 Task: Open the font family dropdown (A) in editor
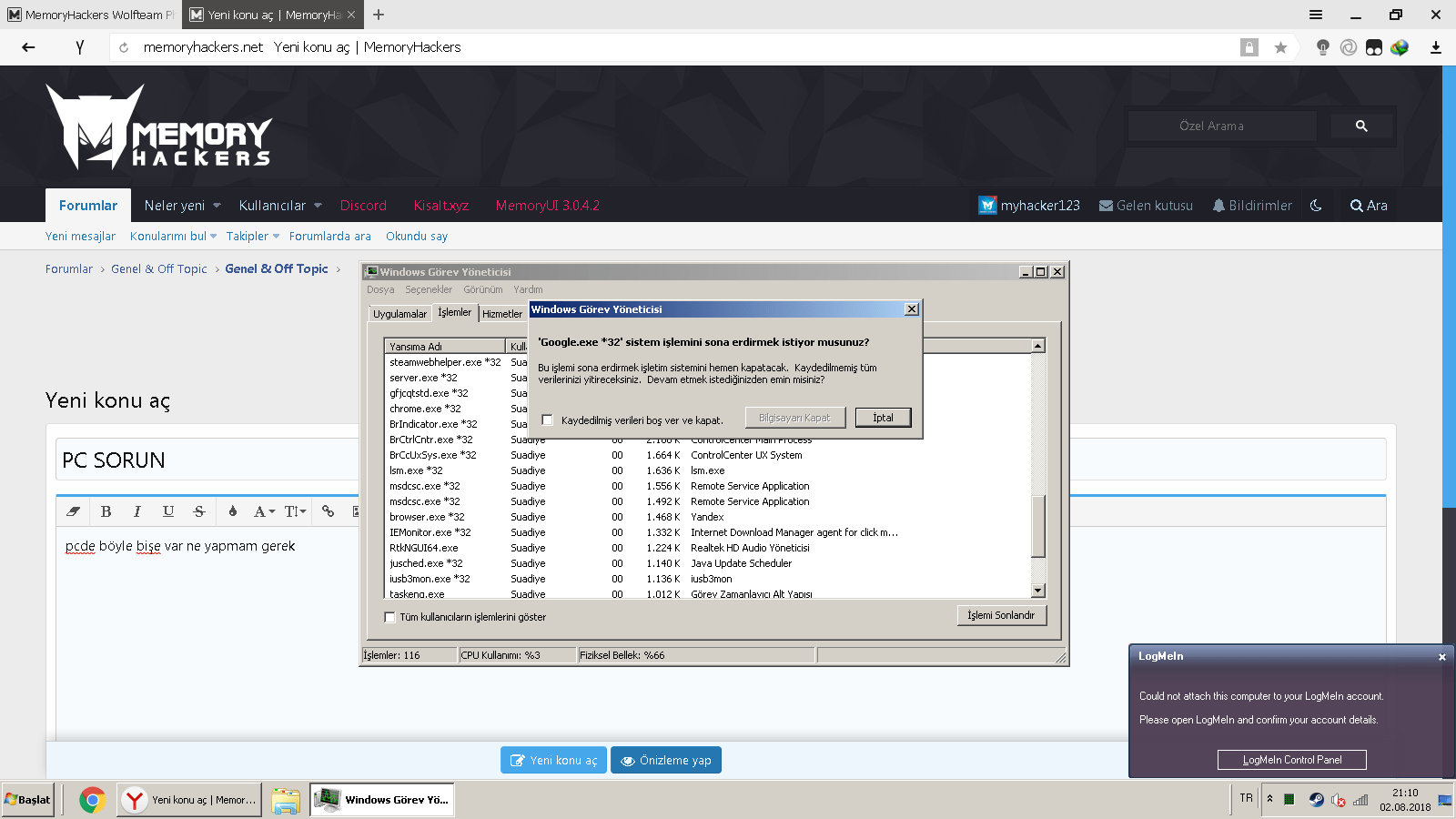(x=264, y=511)
